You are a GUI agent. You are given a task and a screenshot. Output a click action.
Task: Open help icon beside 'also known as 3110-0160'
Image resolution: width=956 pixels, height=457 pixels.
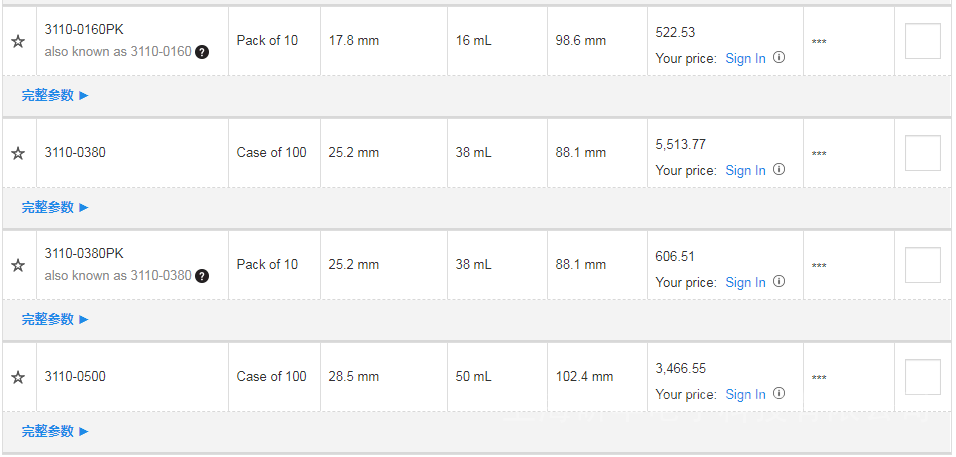202,52
